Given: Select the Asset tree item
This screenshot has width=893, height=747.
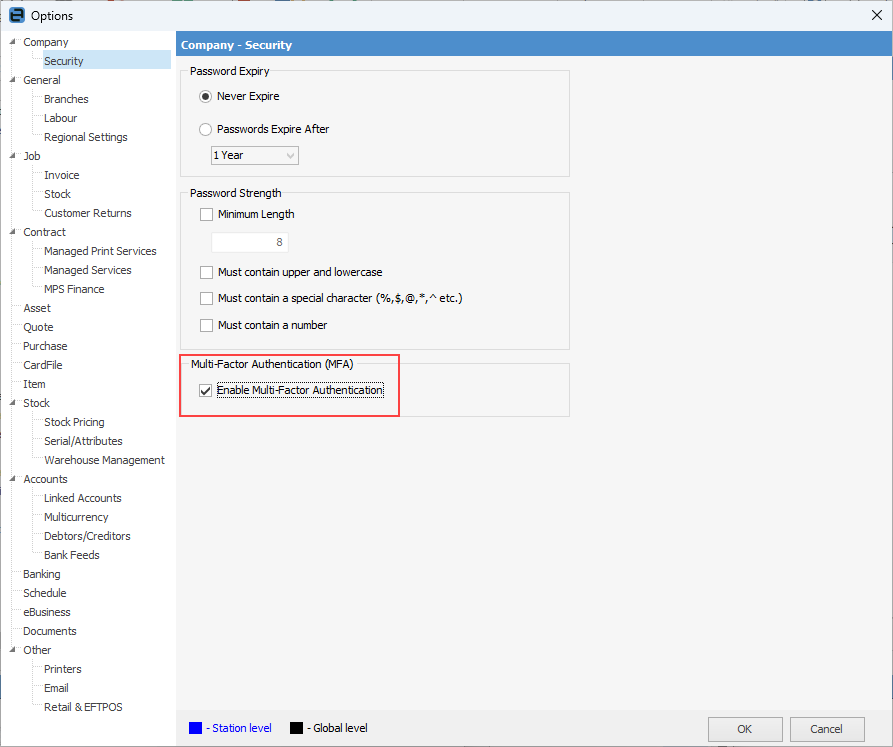Looking at the screenshot, I should click(37, 308).
